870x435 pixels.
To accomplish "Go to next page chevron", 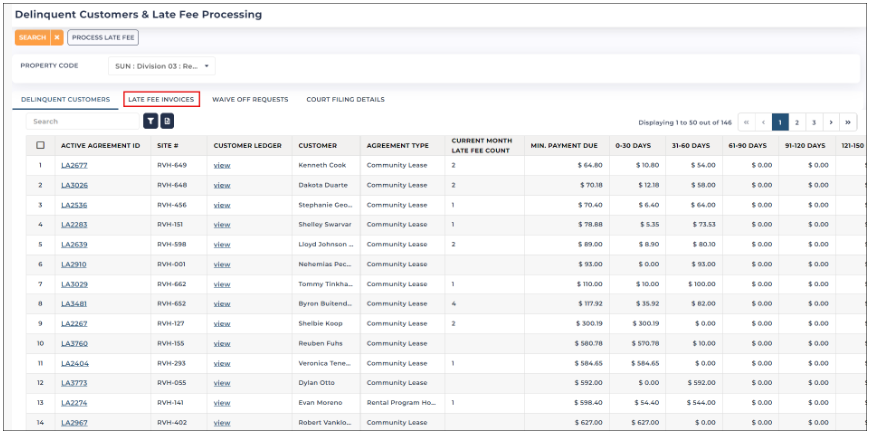I will pos(831,122).
